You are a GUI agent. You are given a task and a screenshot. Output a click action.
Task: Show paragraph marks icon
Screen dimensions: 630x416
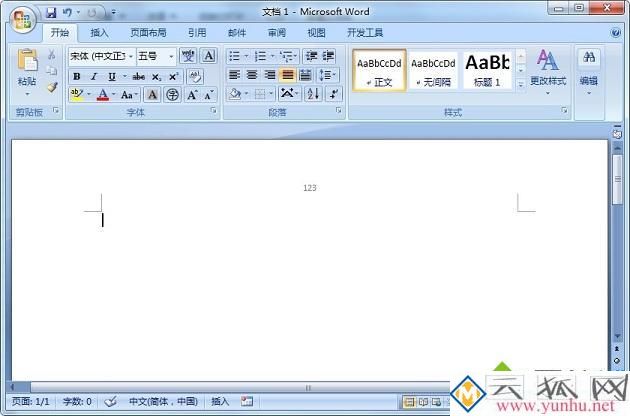[x=334, y=94]
